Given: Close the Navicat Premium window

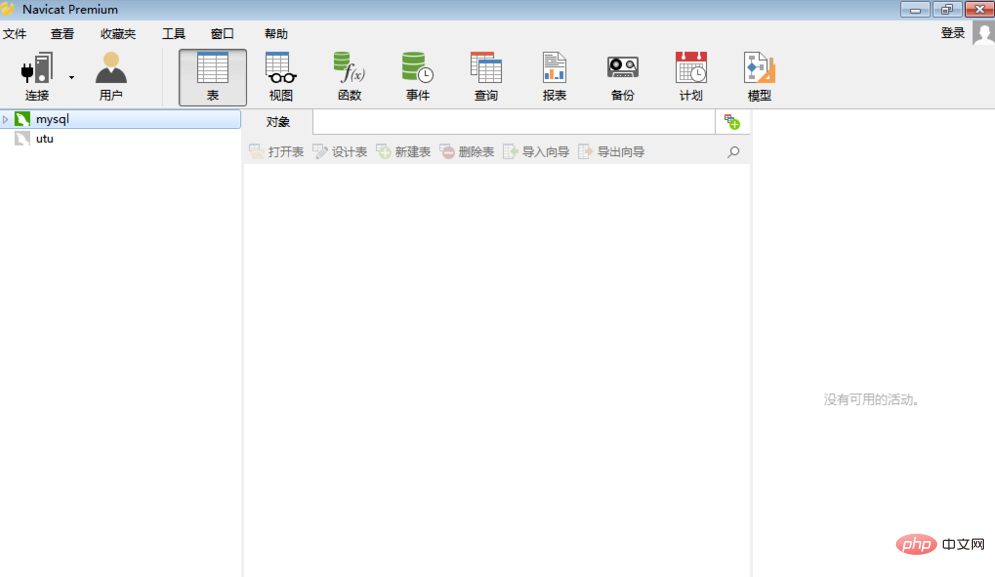Looking at the screenshot, I should click(980, 10).
